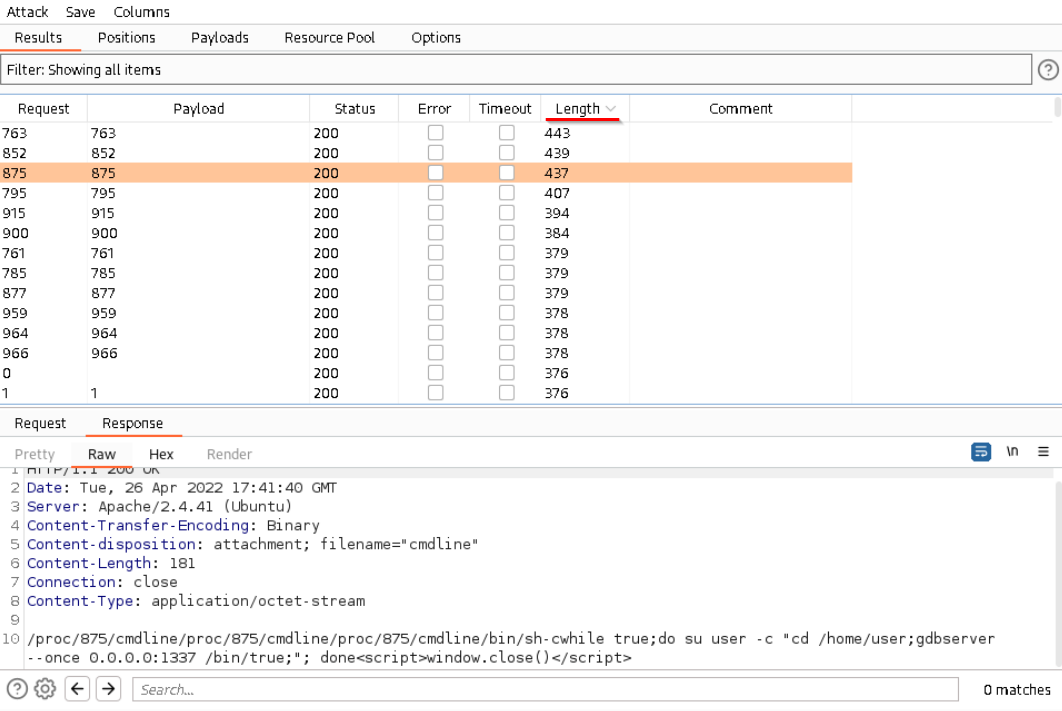Toggle the Error checkbox for request 763
The height and width of the screenshot is (711, 1062).
[436, 133]
